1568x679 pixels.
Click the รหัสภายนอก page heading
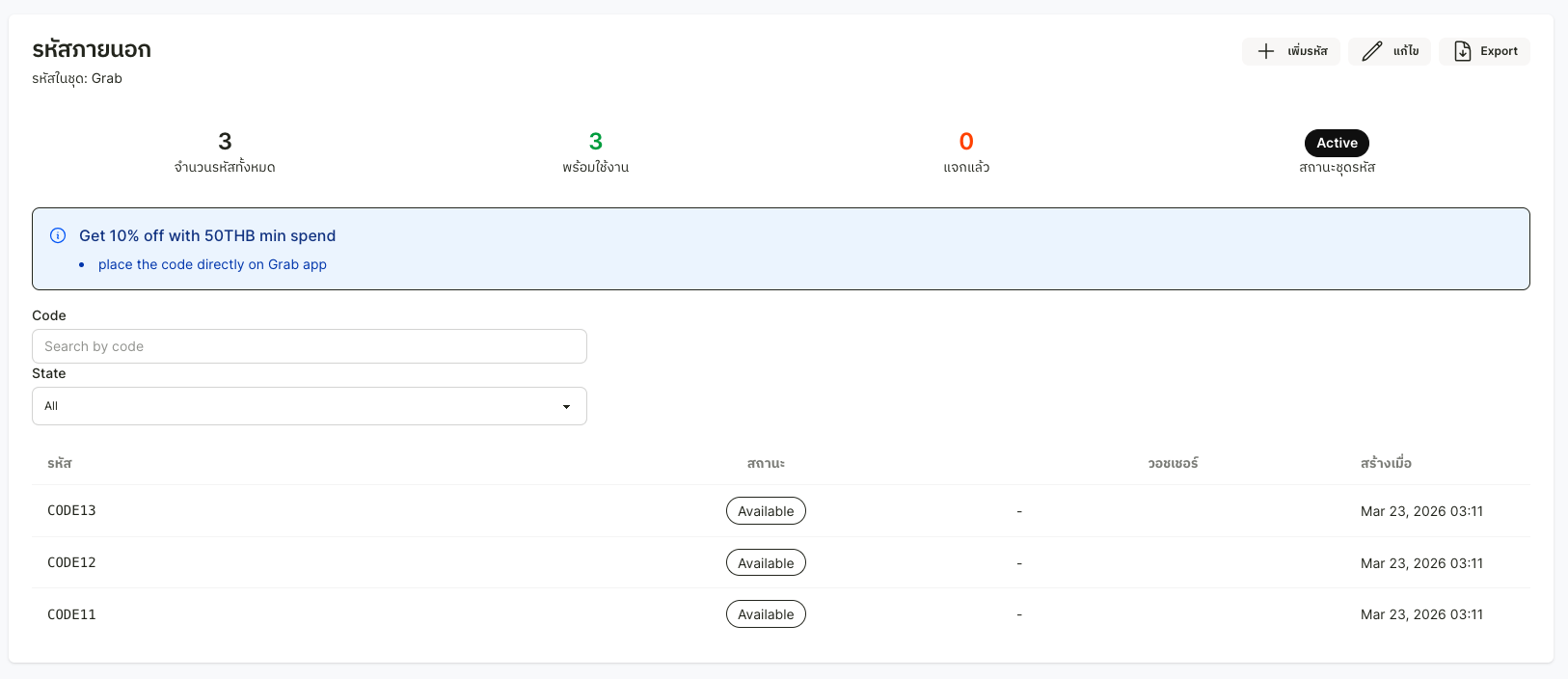click(92, 49)
